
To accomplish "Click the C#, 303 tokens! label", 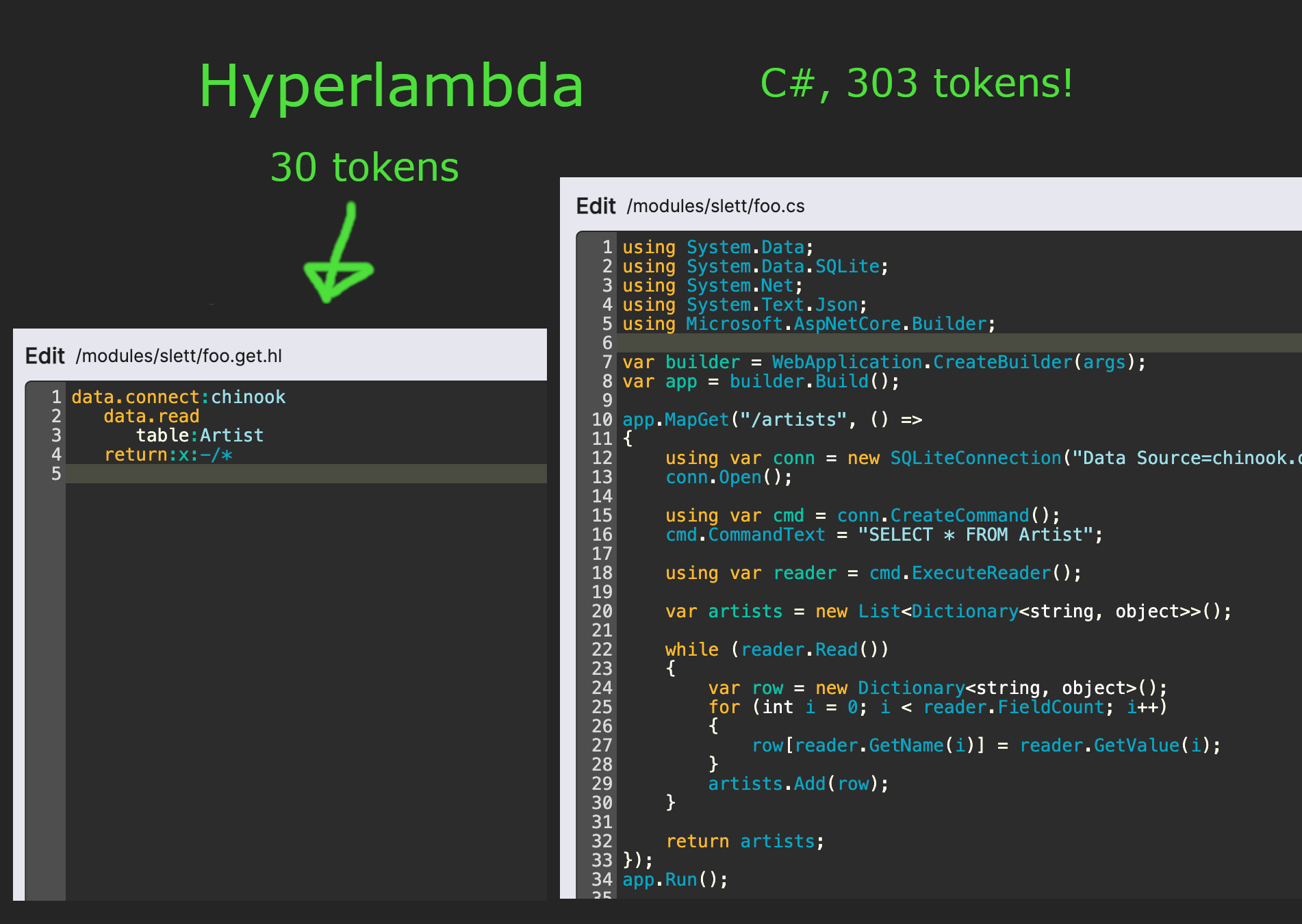I will [916, 84].
